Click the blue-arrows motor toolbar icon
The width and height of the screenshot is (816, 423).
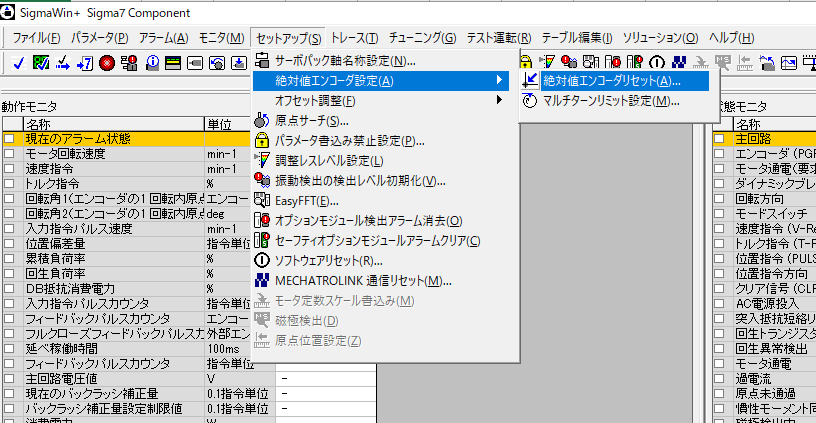pos(767,62)
